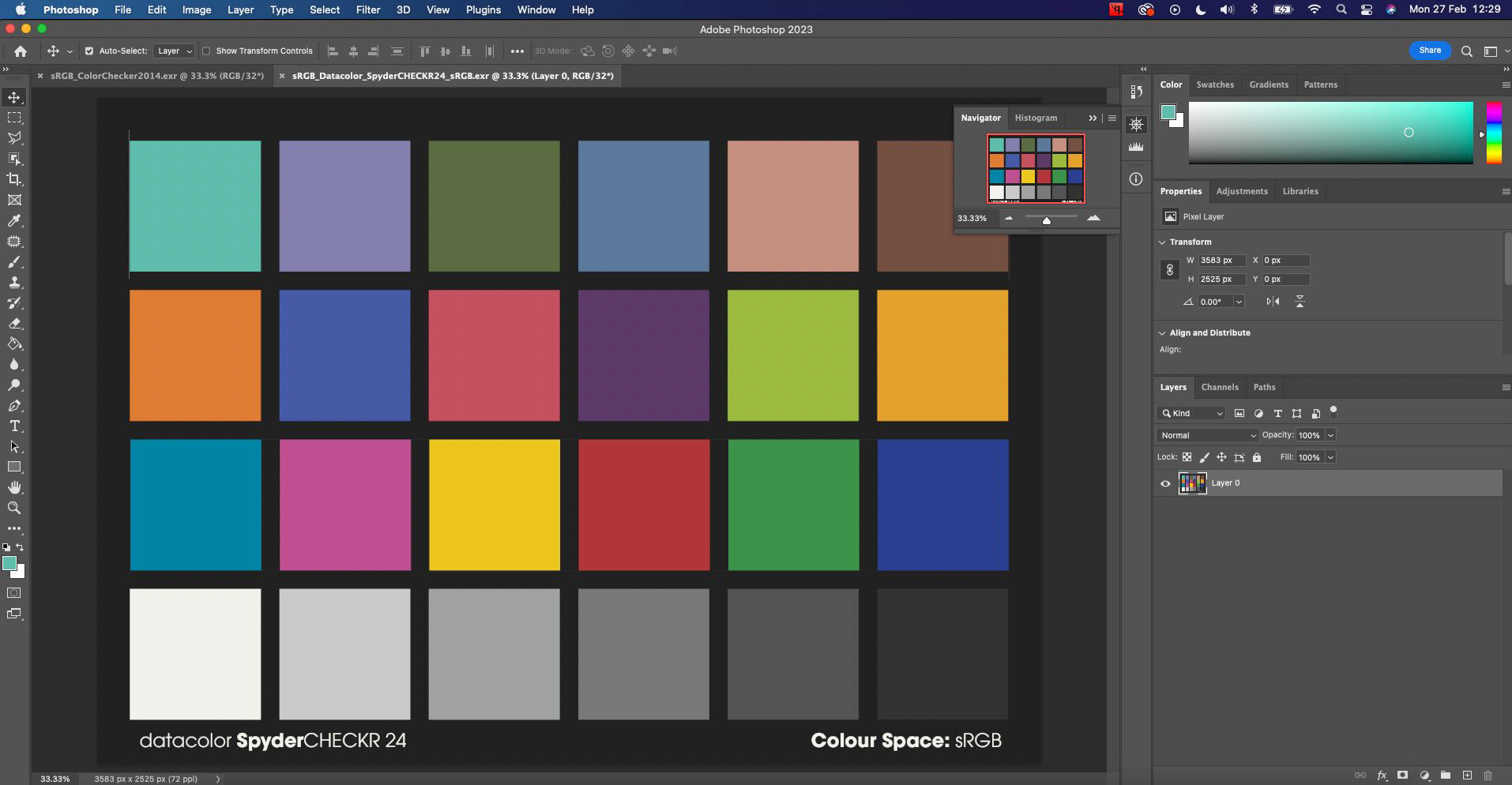Collapse the Align and Distribute section

tap(1162, 333)
